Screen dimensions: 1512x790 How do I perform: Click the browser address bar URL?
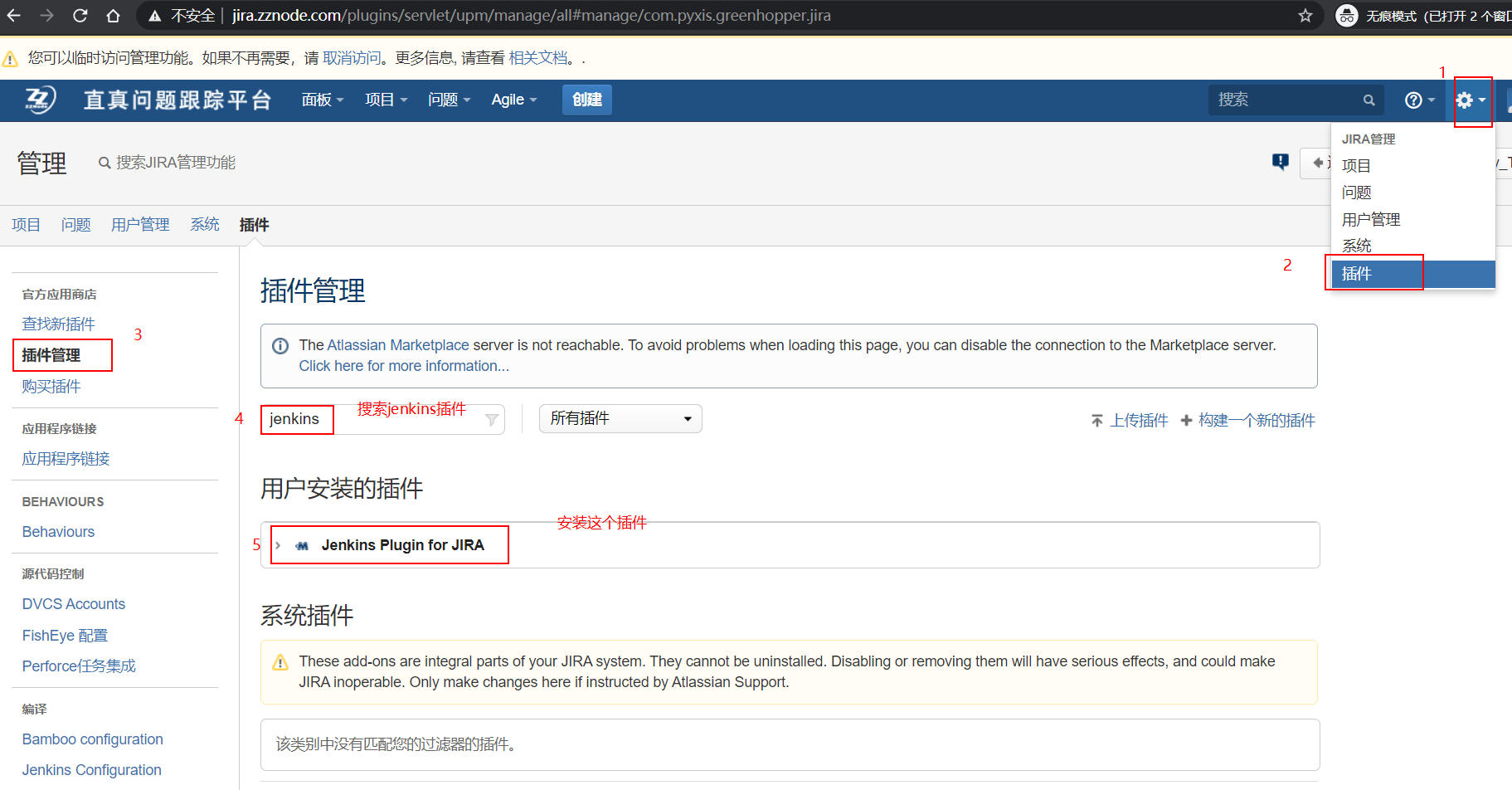tap(531, 16)
